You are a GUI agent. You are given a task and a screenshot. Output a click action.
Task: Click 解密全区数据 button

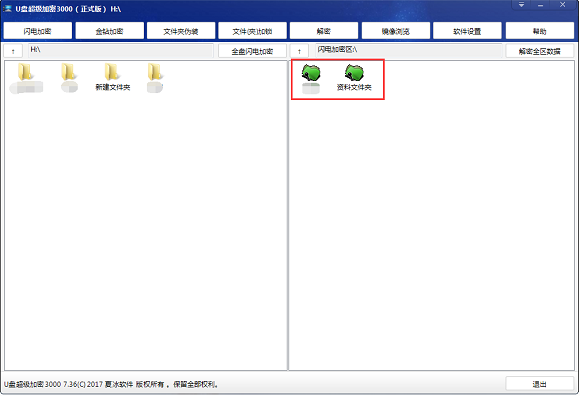tap(540, 51)
